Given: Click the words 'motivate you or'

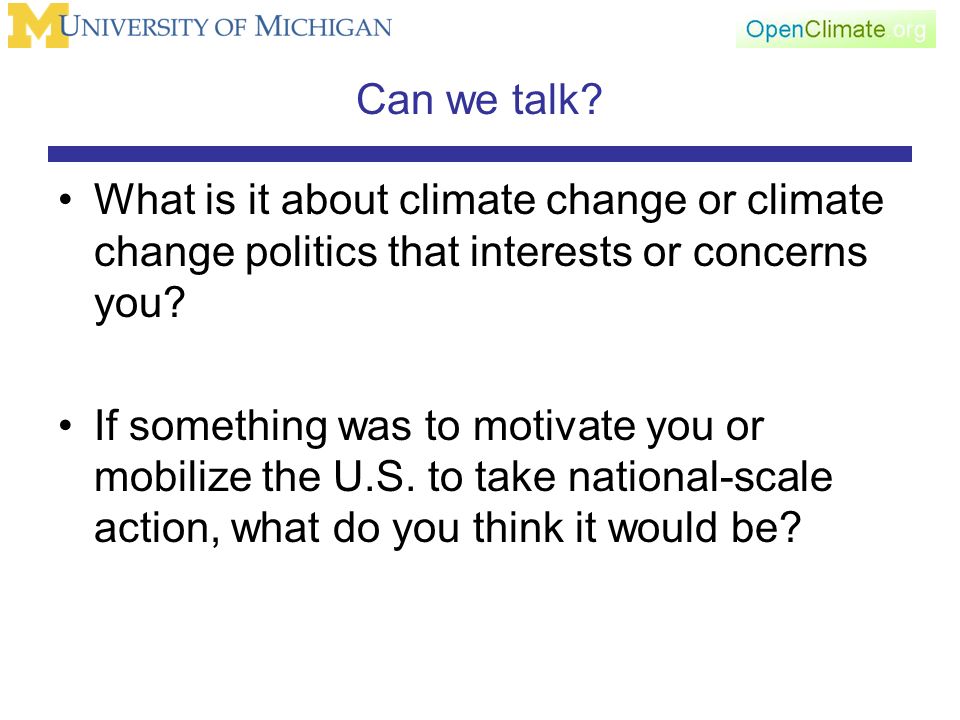Looking at the screenshot, I should click(618, 427).
